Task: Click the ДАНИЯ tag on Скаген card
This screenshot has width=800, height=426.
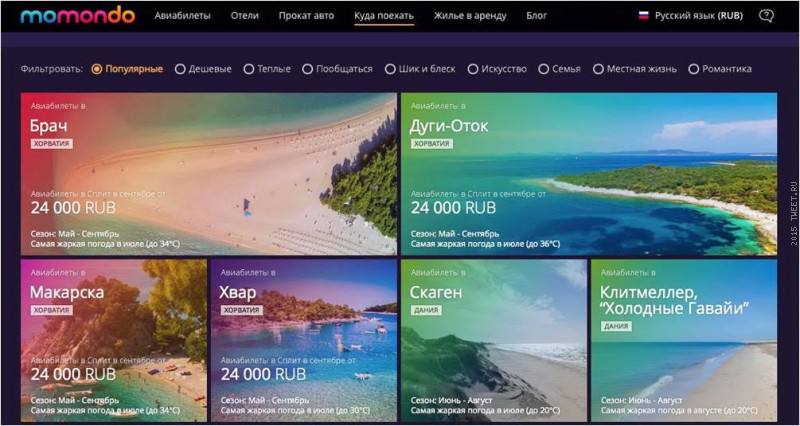Action: click(x=426, y=310)
